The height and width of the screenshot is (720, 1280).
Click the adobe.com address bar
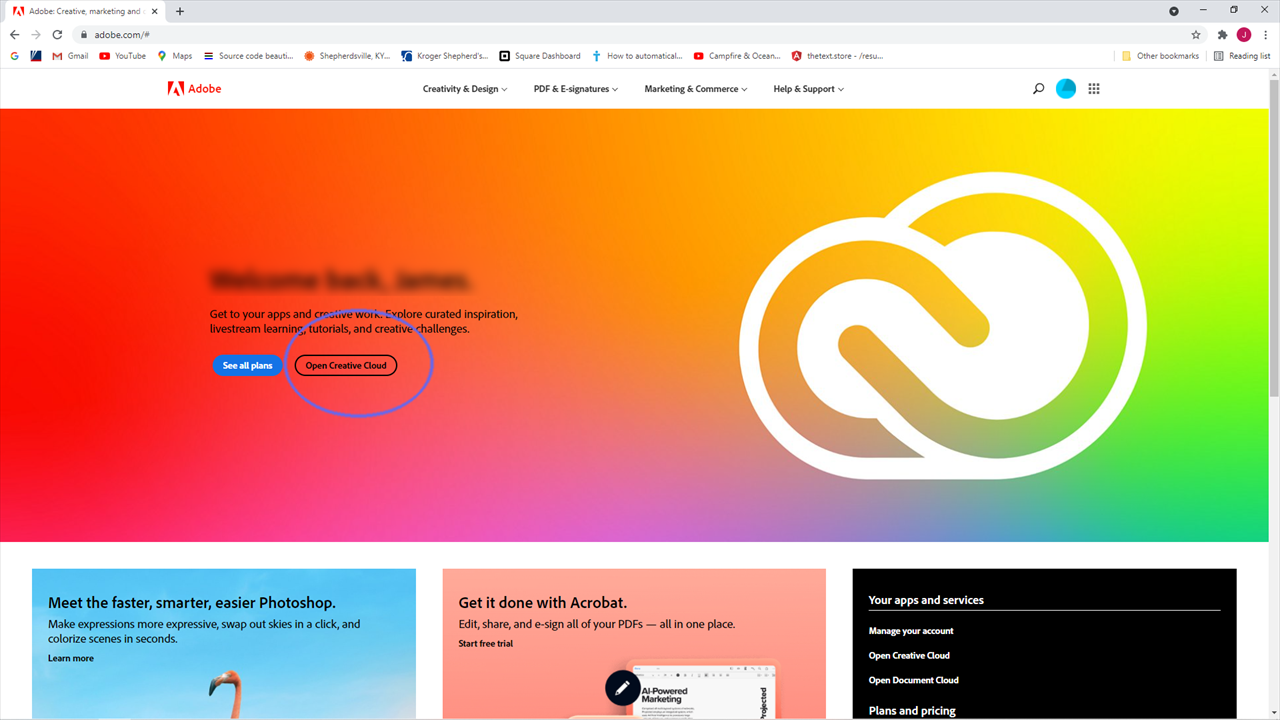640,34
